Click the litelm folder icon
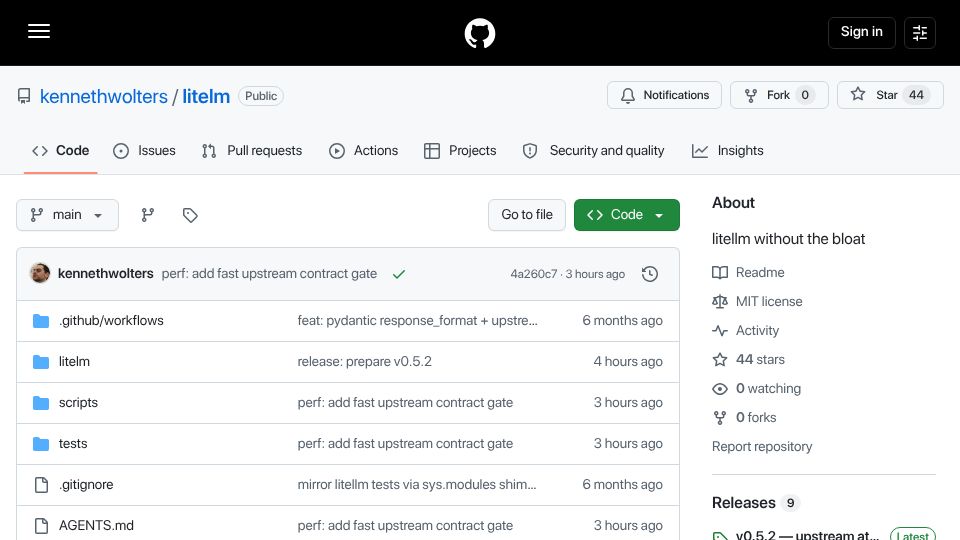The width and height of the screenshot is (960, 540). [x=41, y=362]
